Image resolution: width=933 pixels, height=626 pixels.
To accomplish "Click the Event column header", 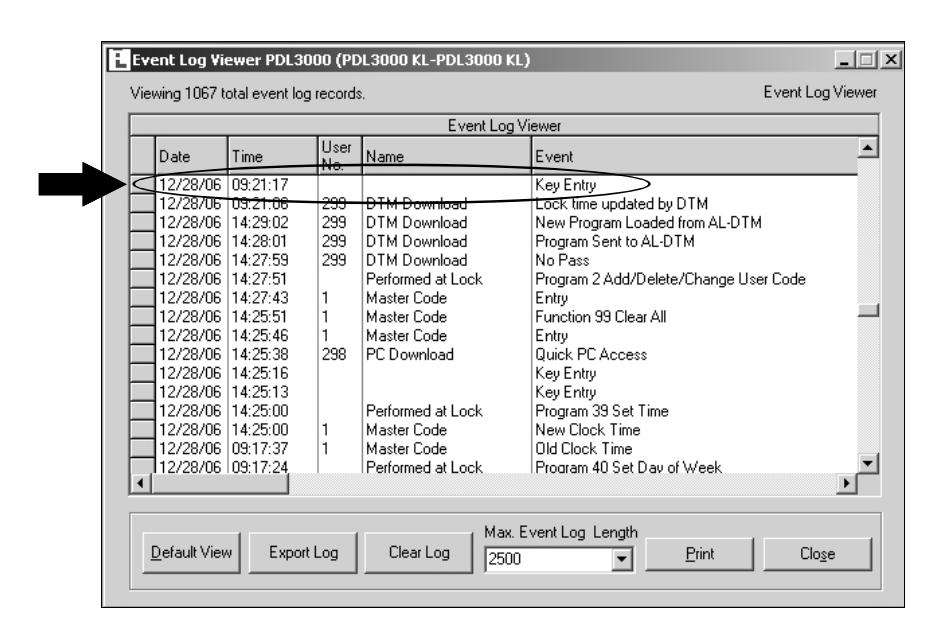I will (x=694, y=156).
